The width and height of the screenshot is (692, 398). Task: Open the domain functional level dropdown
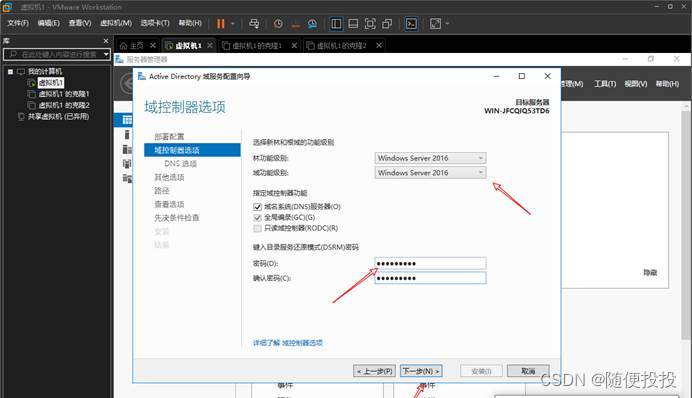click(x=430, y=173)
